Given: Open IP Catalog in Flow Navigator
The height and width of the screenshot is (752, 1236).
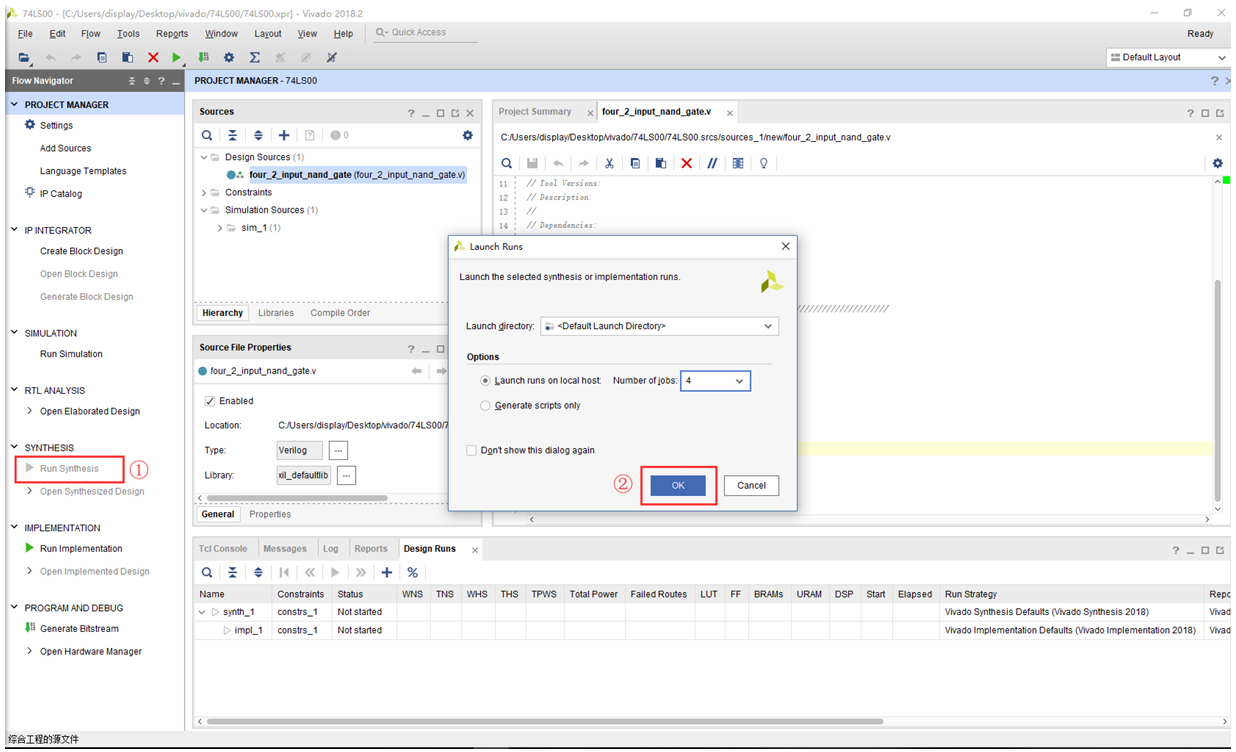Looking at the screenshot, I should 61,194.
